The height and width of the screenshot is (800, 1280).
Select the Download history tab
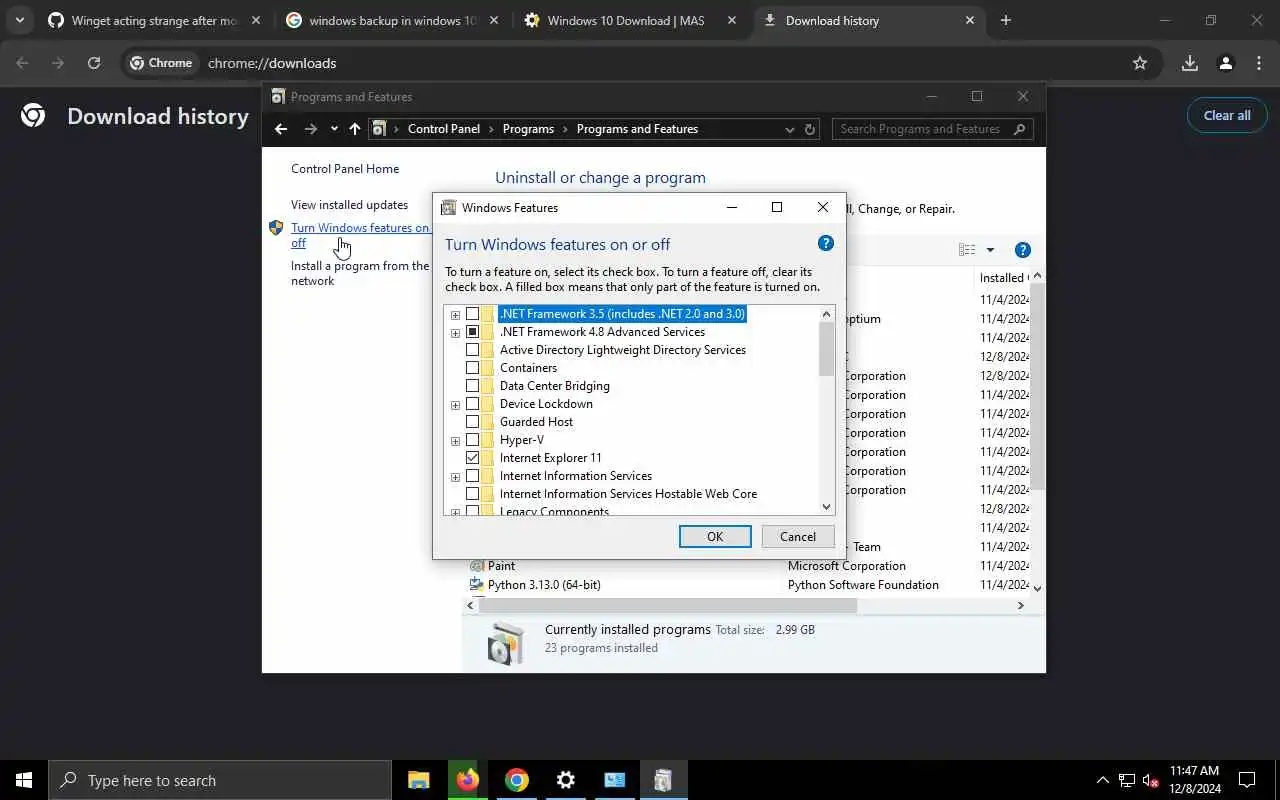[869, 20]
